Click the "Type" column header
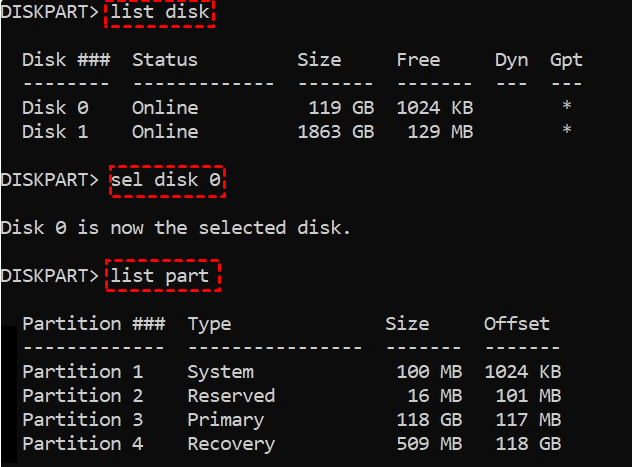Screen dimensions: 632x467 (x=209, y=323)
